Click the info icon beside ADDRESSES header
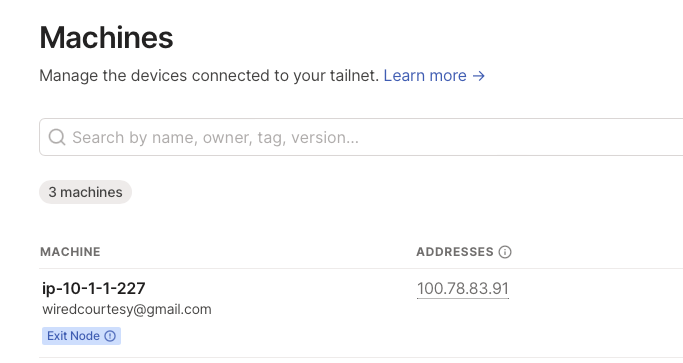The height and width of the screenshot is (363, 683). tap(505, 252)
